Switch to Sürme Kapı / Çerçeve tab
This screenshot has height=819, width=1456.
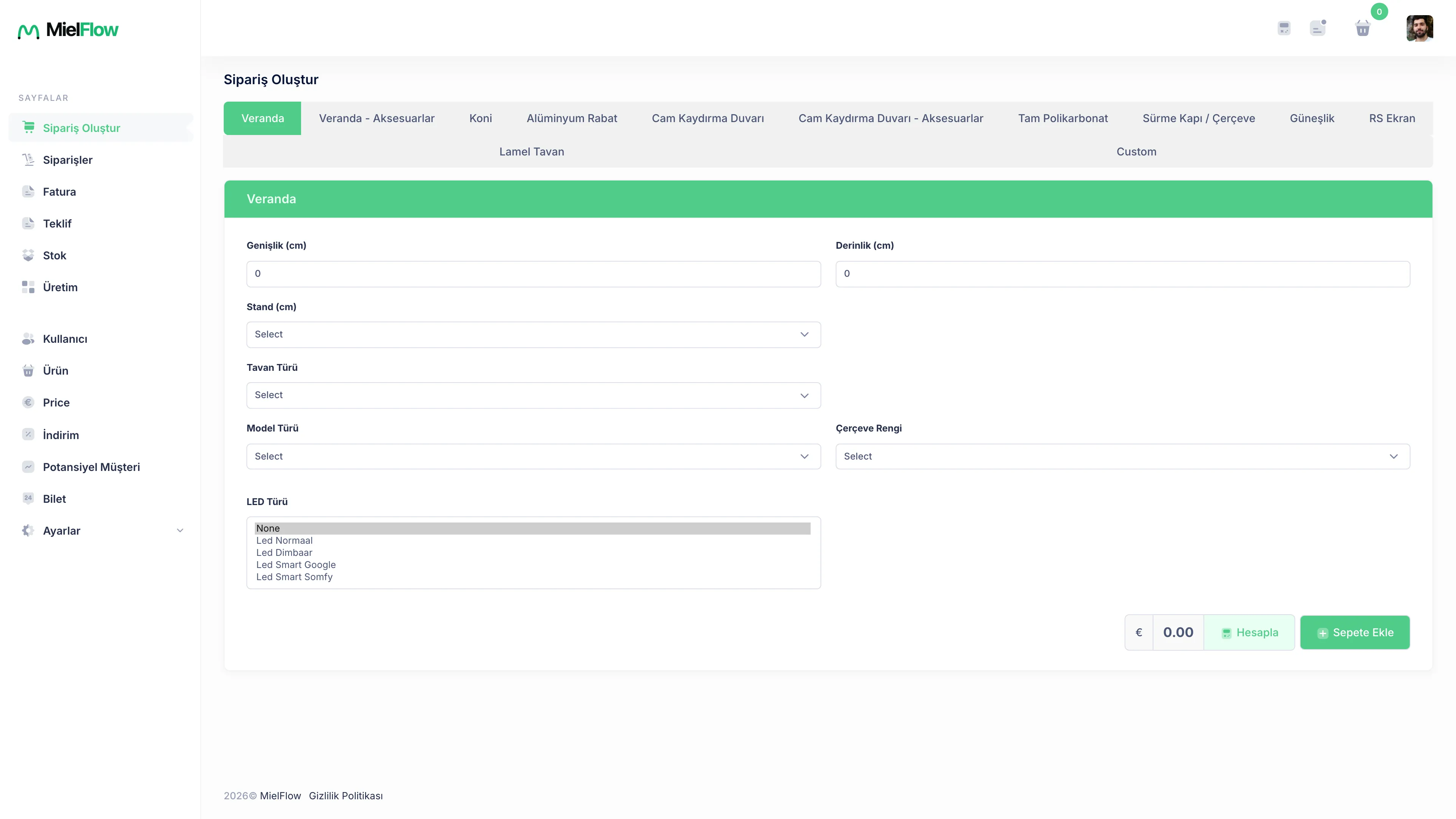coord(1198,118)
